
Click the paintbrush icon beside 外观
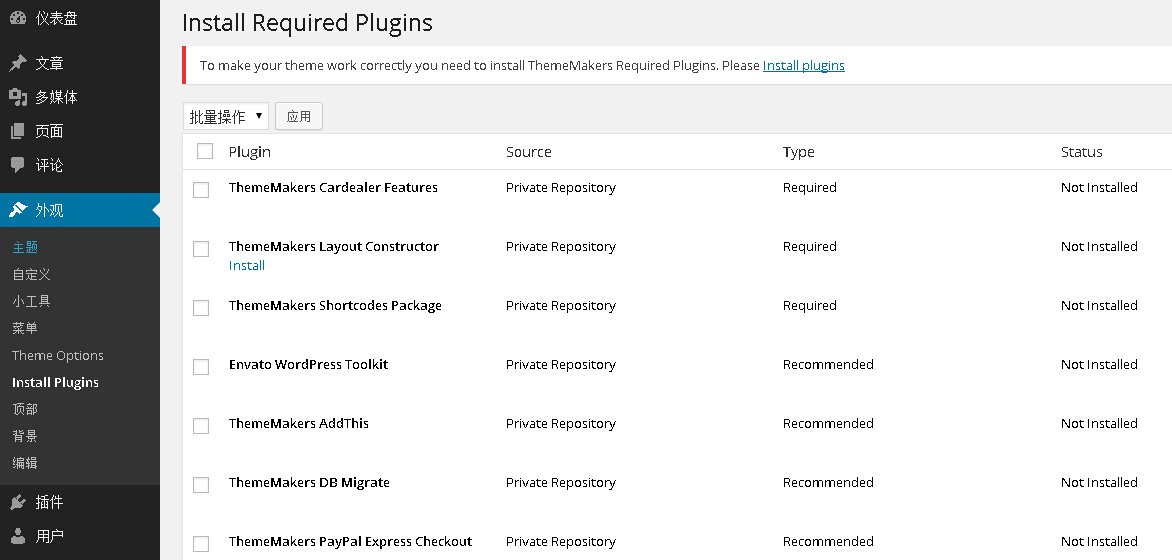pos(18,210)
